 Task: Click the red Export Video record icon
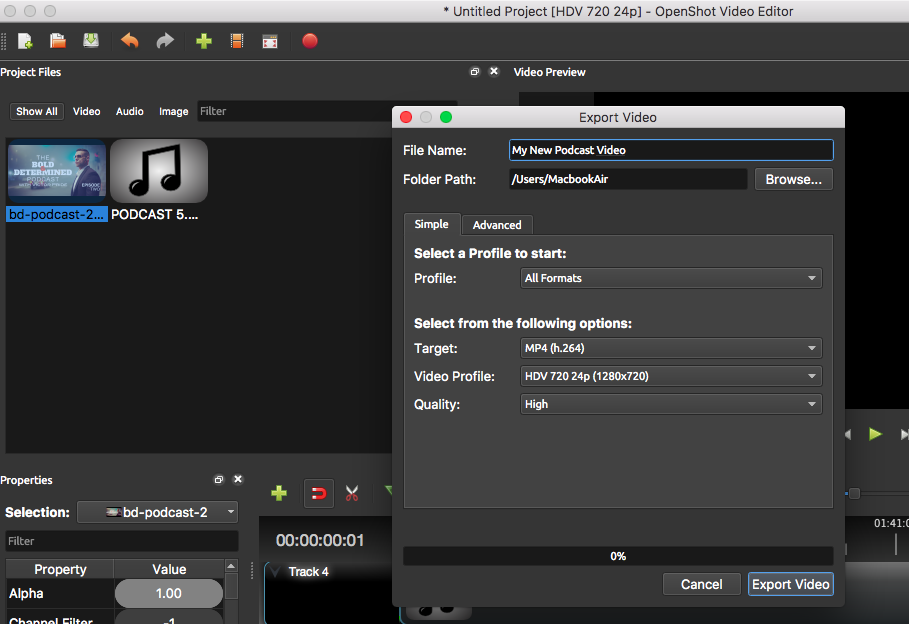310,41
